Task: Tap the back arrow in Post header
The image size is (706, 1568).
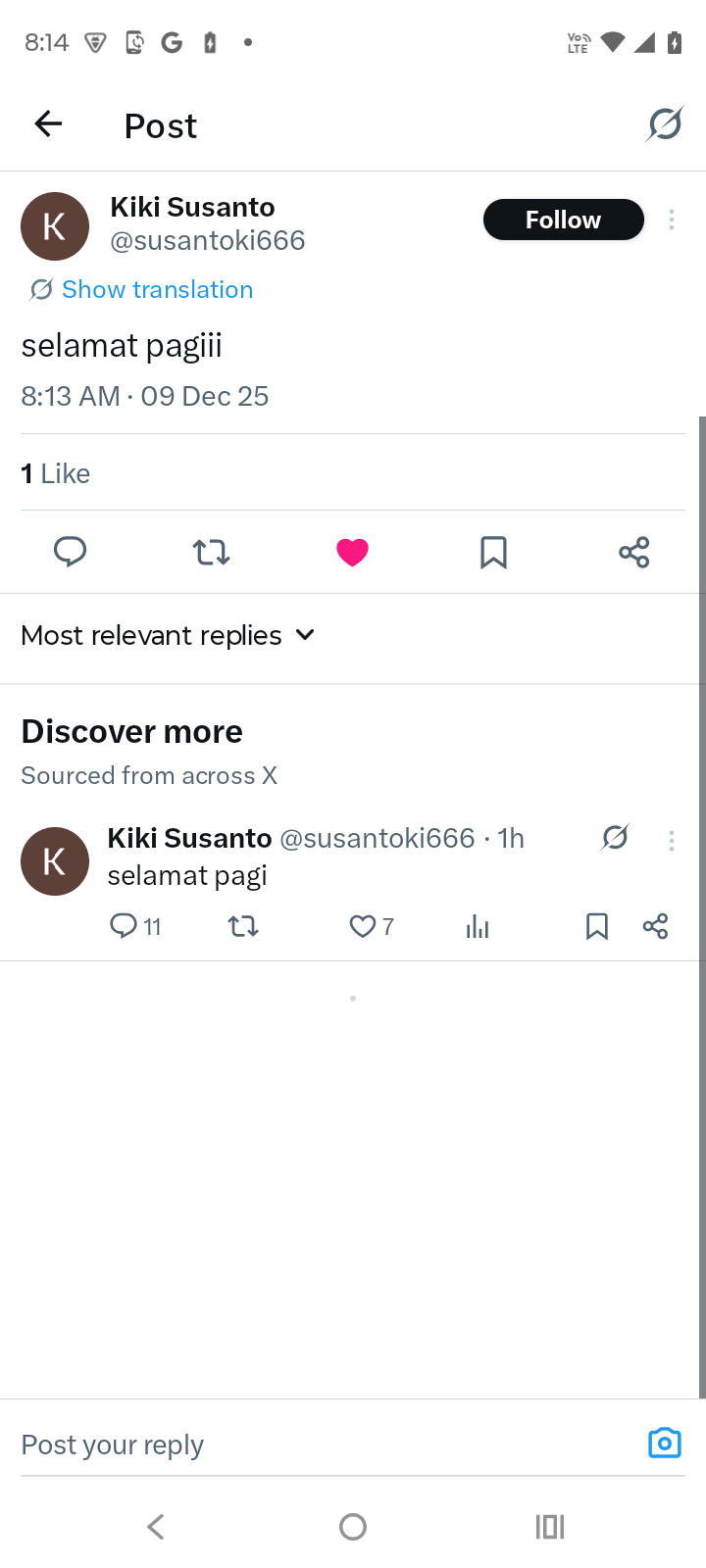Action: 48,123
